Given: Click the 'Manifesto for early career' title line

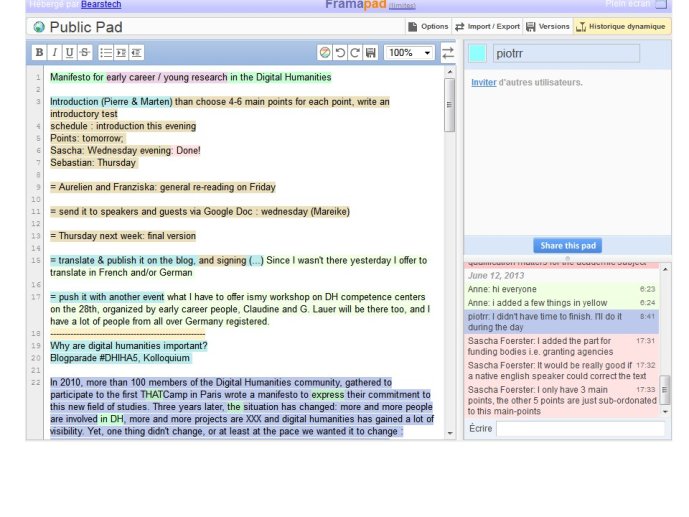Looking at the screenshot, I should coord(191,77).
